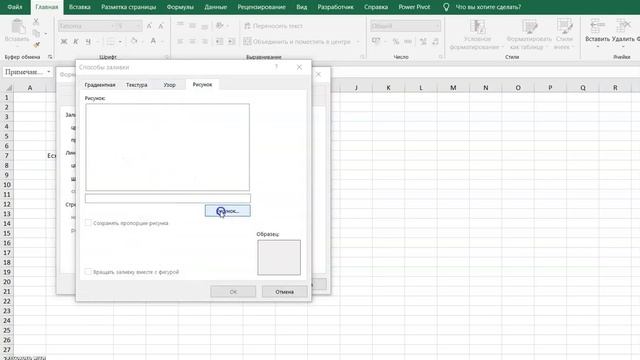Switch to the Градиентная tab

click(x=100, y=85)
